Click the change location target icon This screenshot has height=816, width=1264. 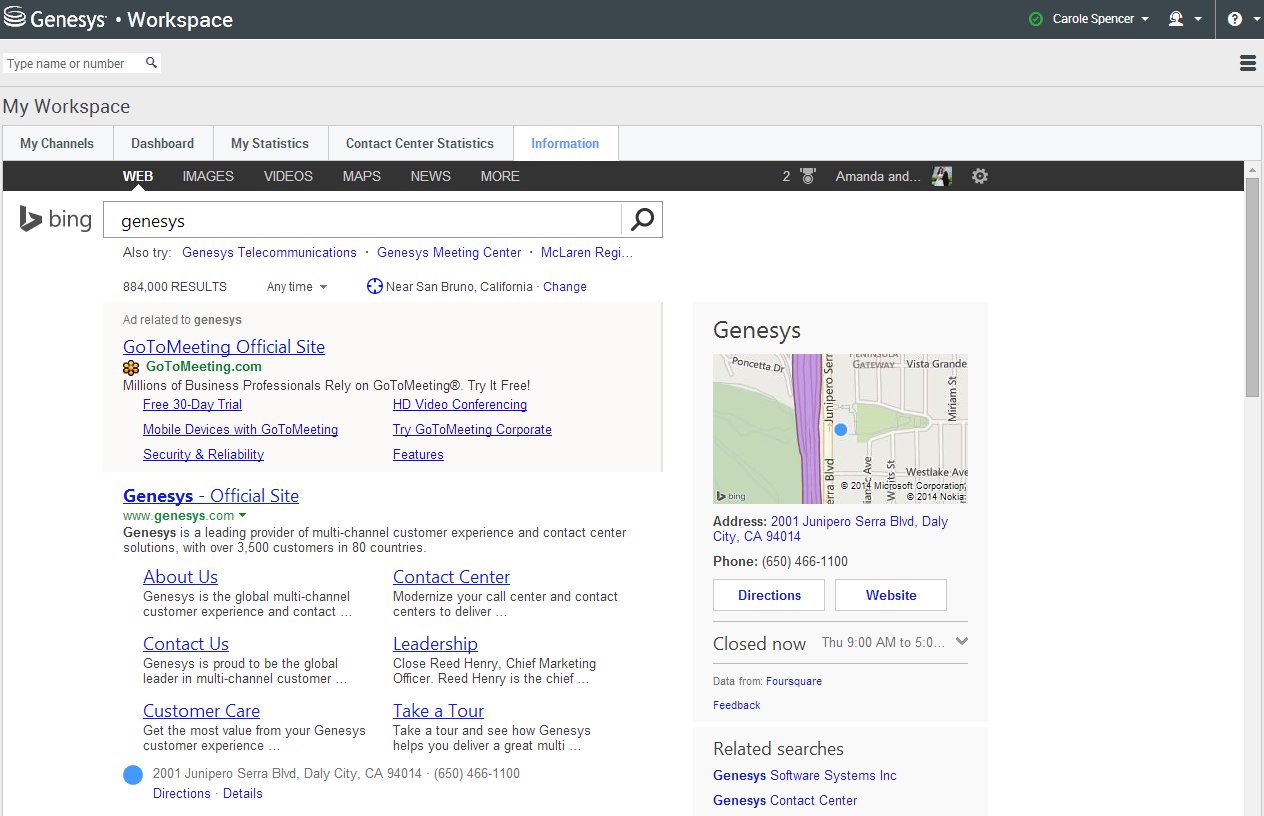pos(375,287)
